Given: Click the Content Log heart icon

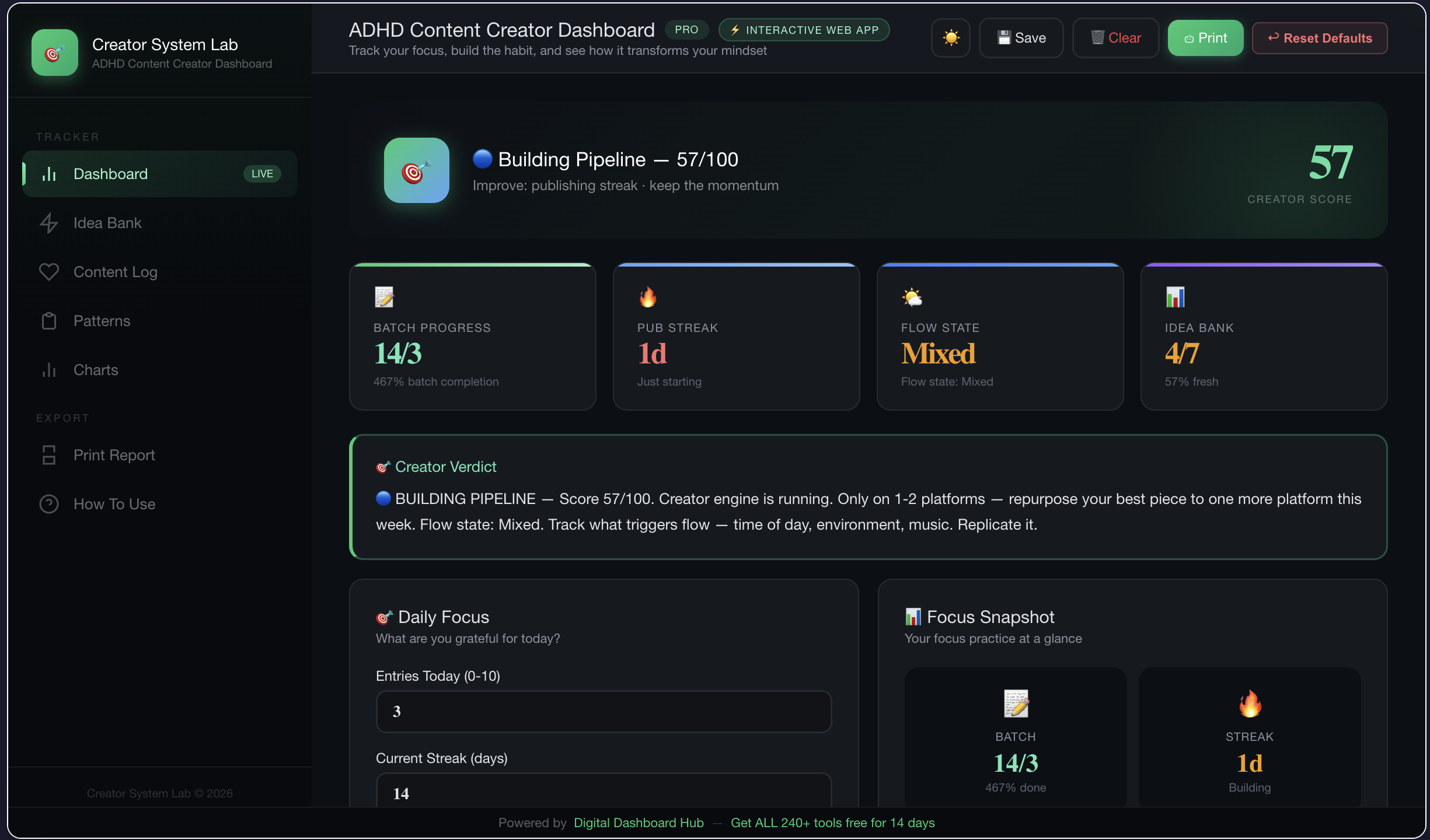Looking at the screenshot, I should click(x=49, y=272).
